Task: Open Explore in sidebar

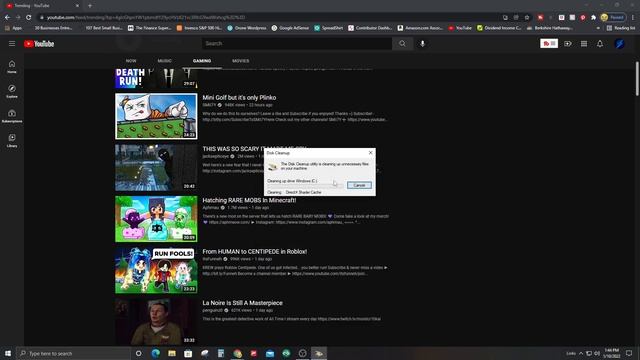Action: [x=12, y=91]
